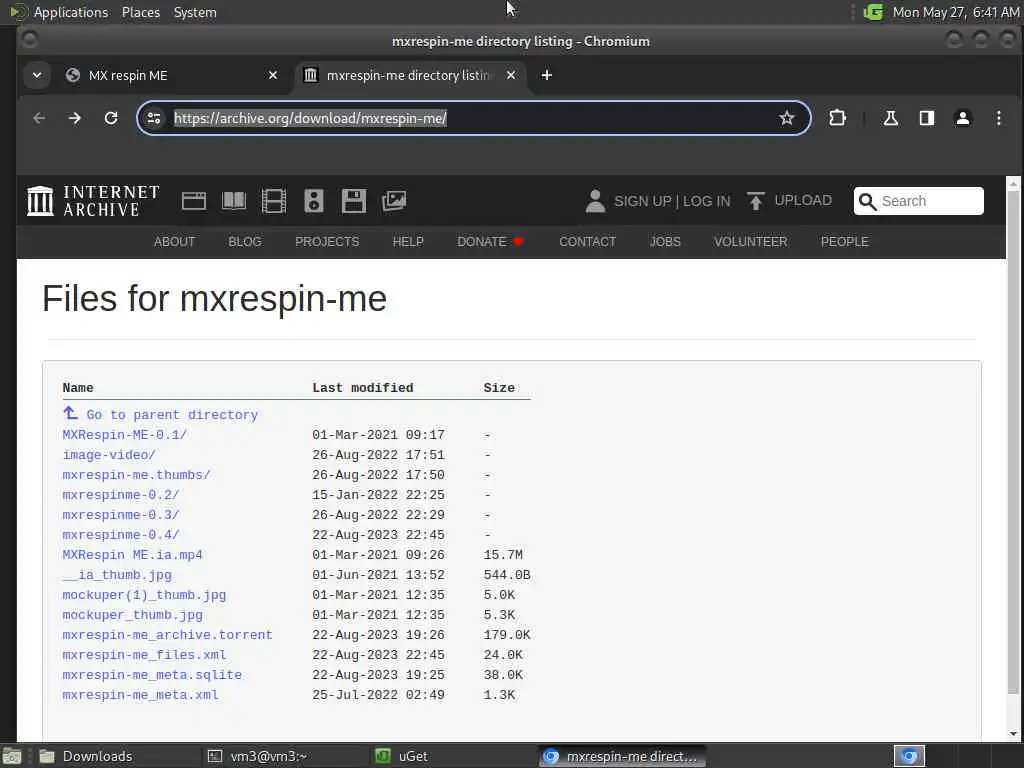View site information icon in address bar
The height and width of the screenshot is (768, 1024).
[x=154, y=118]
